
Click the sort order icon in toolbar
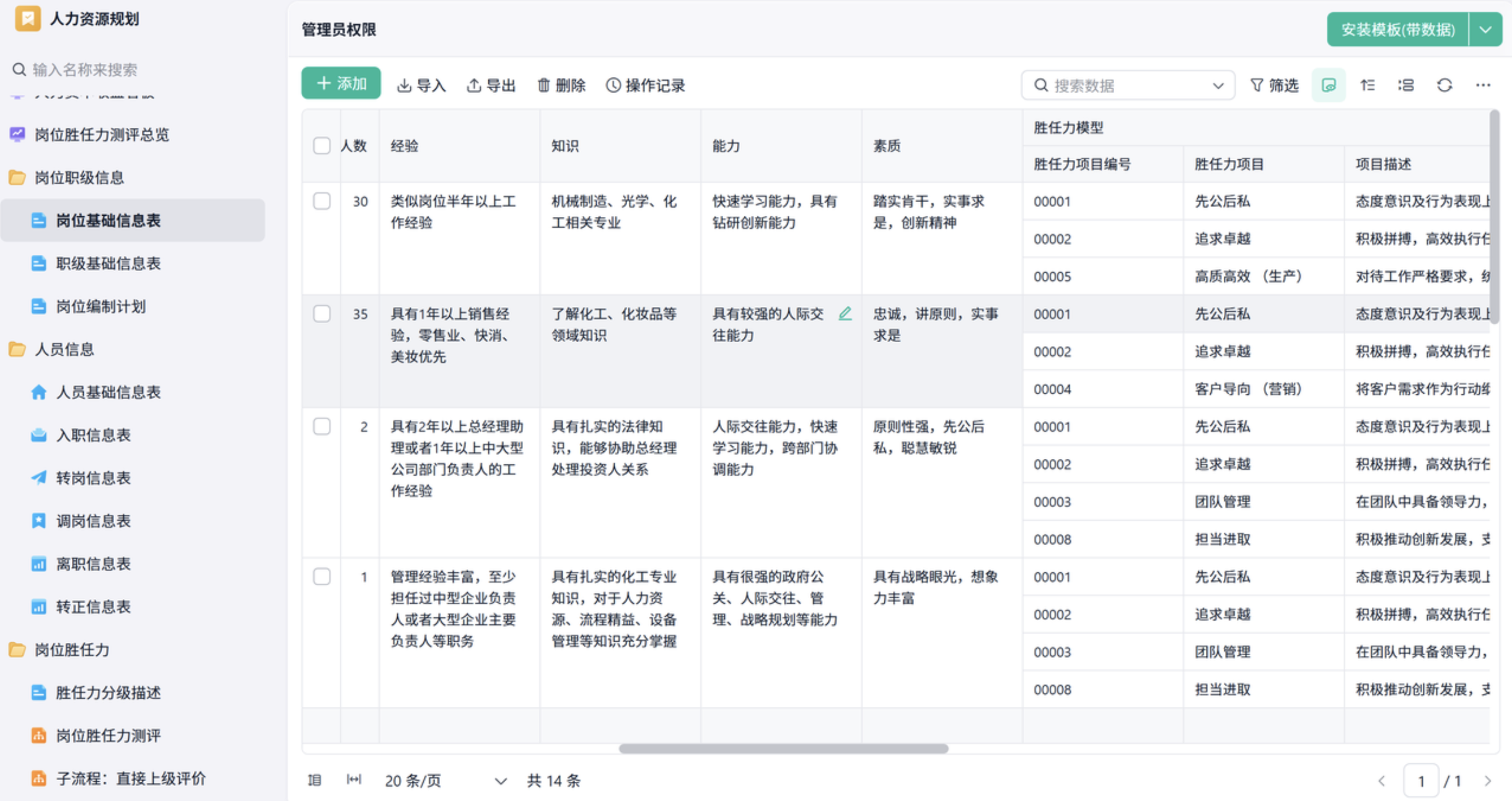1368,85
